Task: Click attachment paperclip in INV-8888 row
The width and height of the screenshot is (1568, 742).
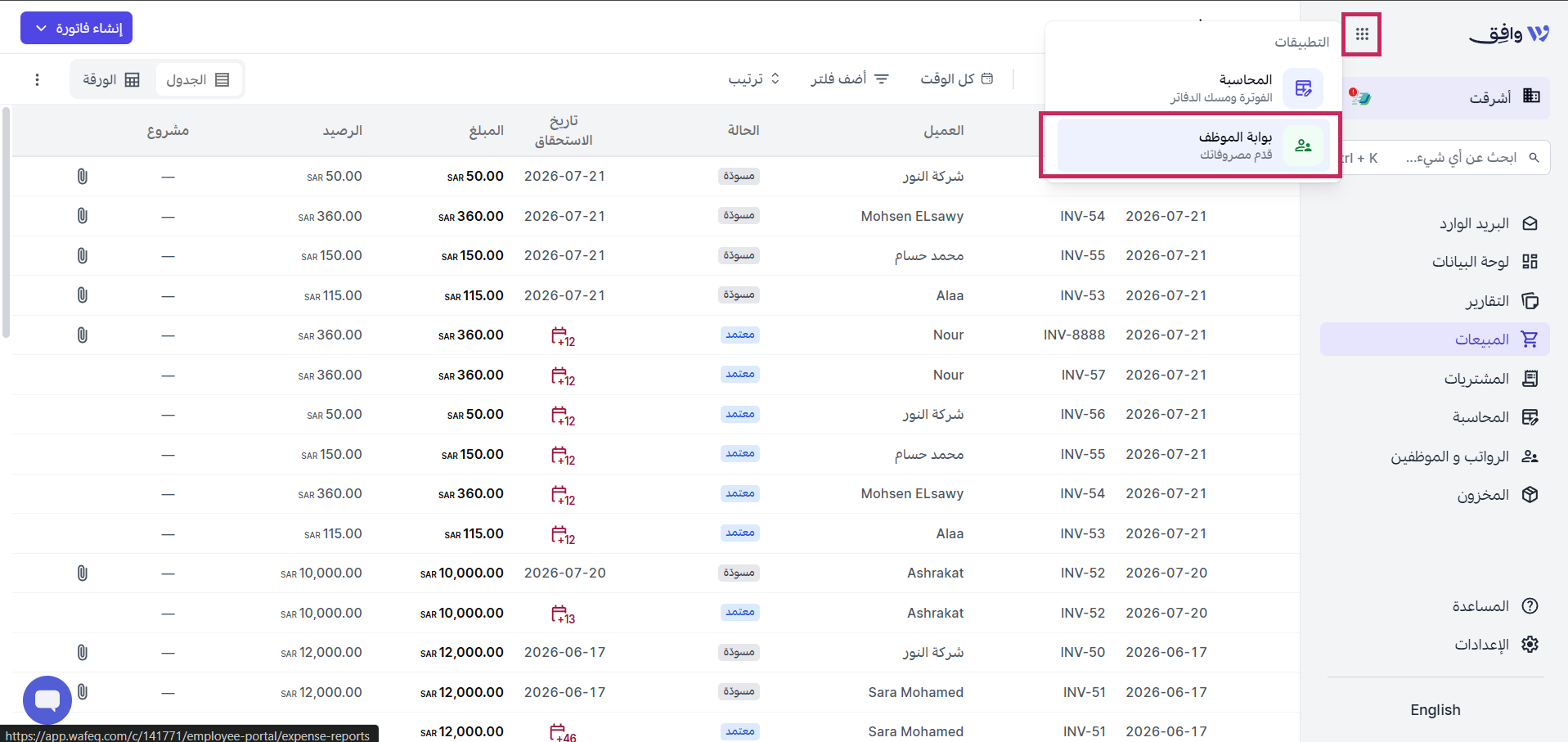Action: click(x=83, y=335)
